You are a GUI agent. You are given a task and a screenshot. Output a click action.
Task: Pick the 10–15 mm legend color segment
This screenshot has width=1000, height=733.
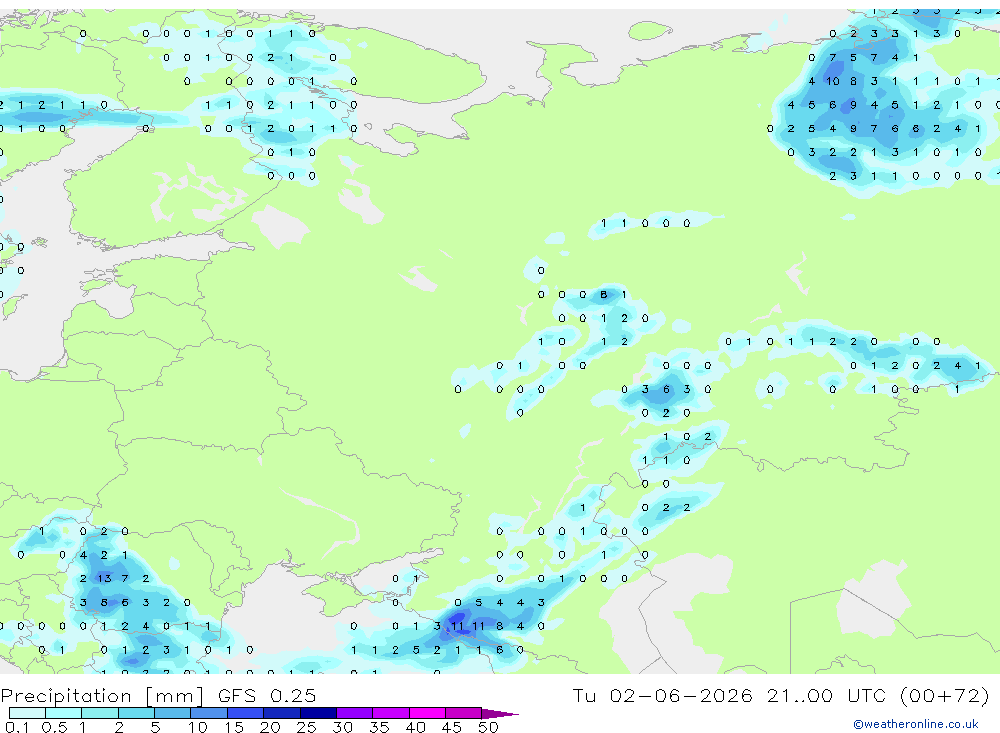tap(209, 713)
